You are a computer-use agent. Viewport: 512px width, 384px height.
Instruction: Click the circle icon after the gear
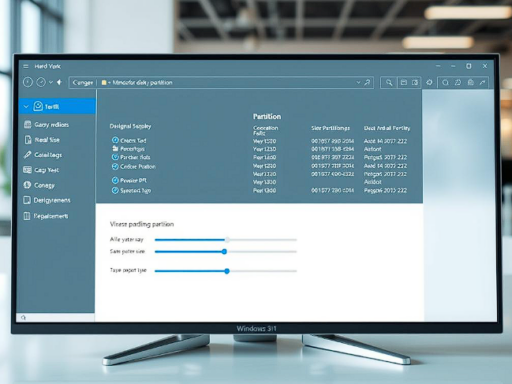coord(445,82)
